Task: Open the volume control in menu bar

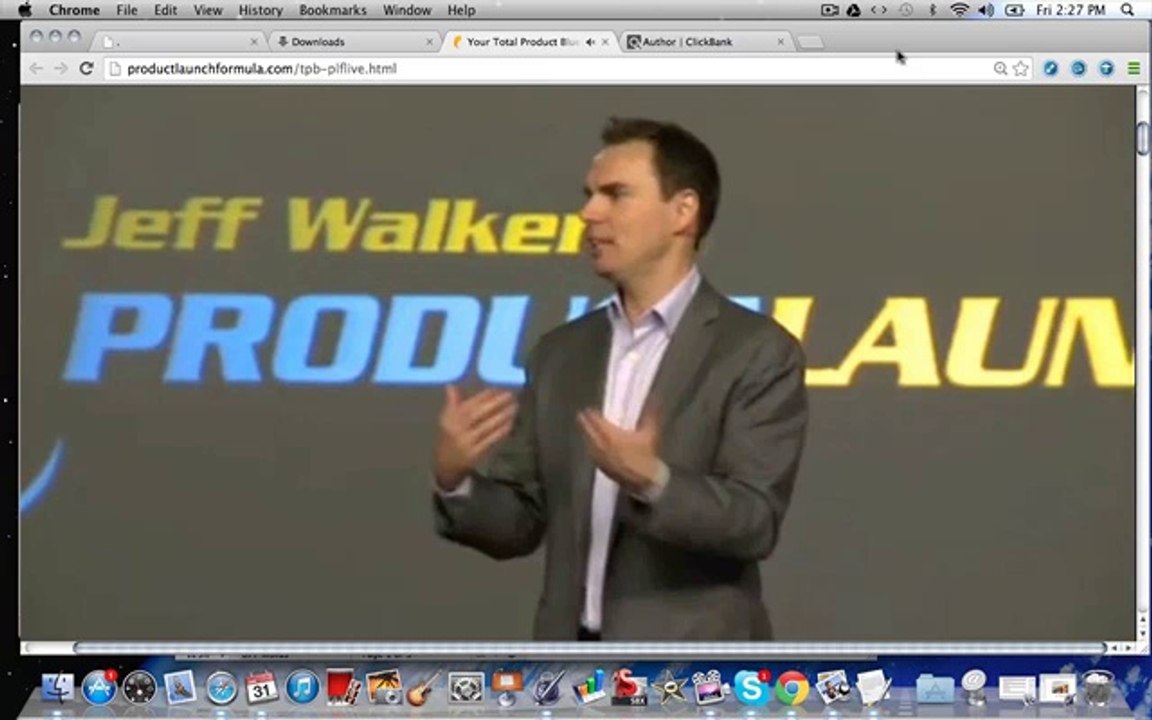Action: [986, 10]
